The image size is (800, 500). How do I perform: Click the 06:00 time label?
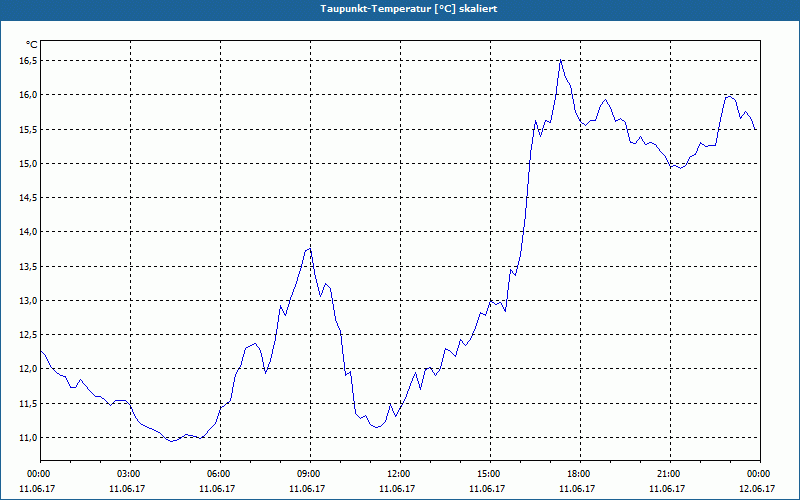pos(220,474)
